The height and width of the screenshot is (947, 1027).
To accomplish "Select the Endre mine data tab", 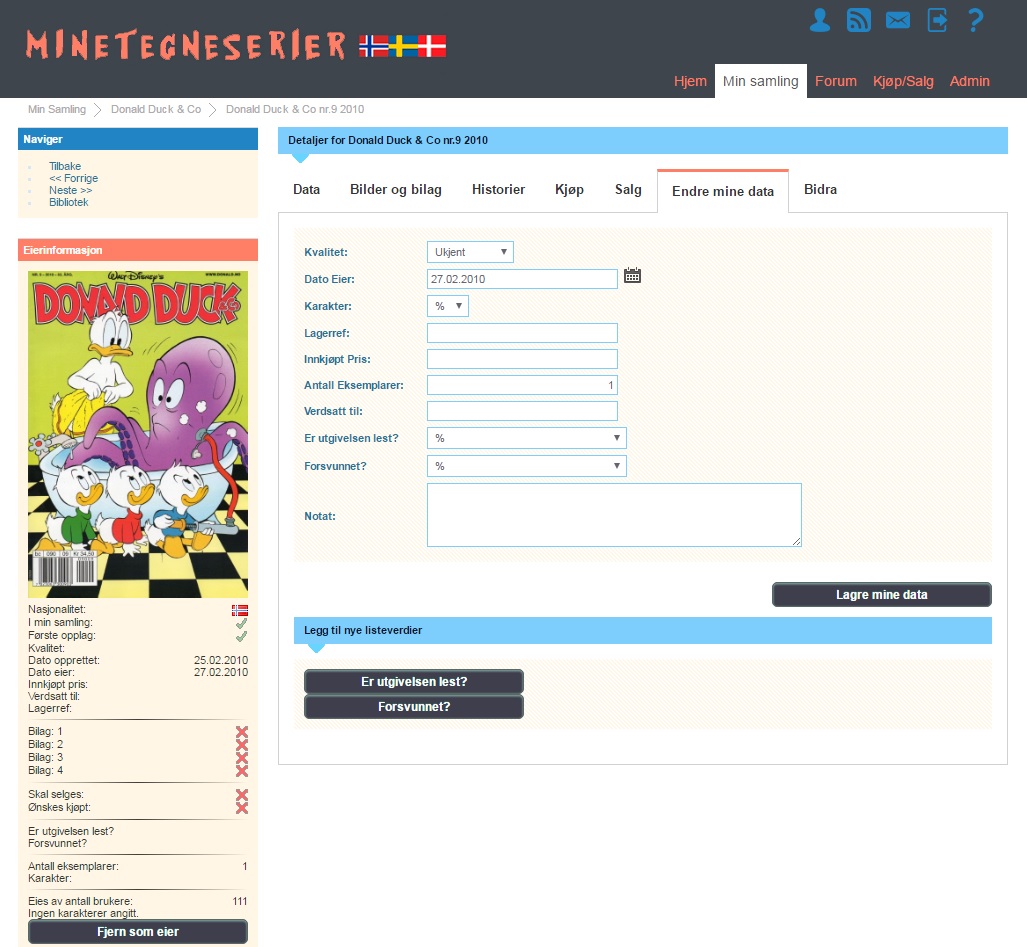I will 723,191.
